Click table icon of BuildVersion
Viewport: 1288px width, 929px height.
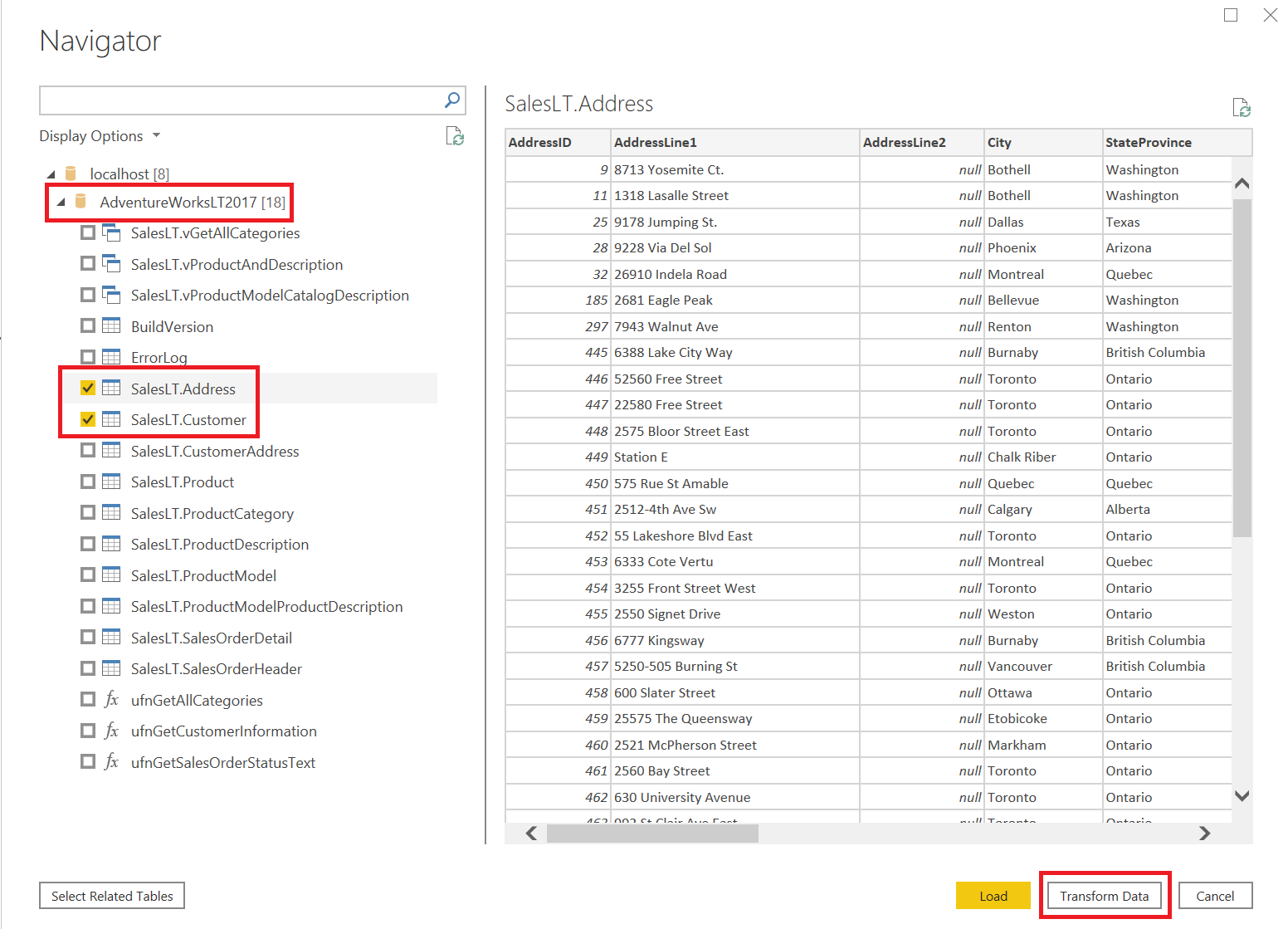click(x=111, y=325)
